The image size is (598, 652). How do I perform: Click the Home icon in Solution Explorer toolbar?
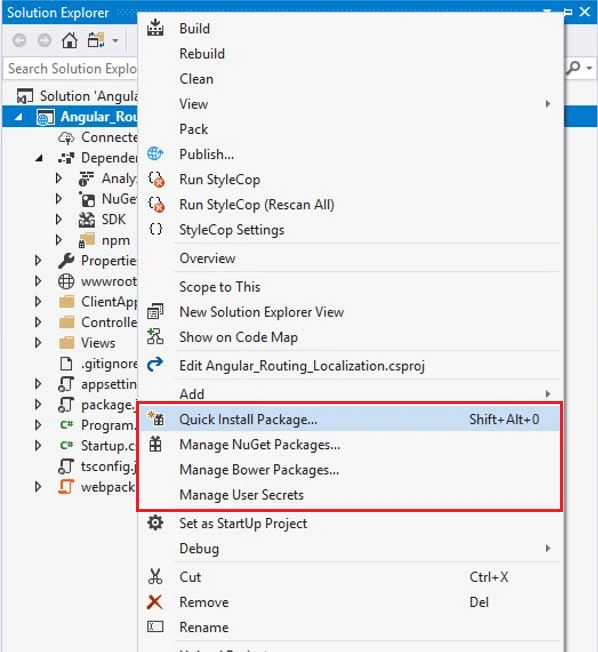(x=69, y=40)
